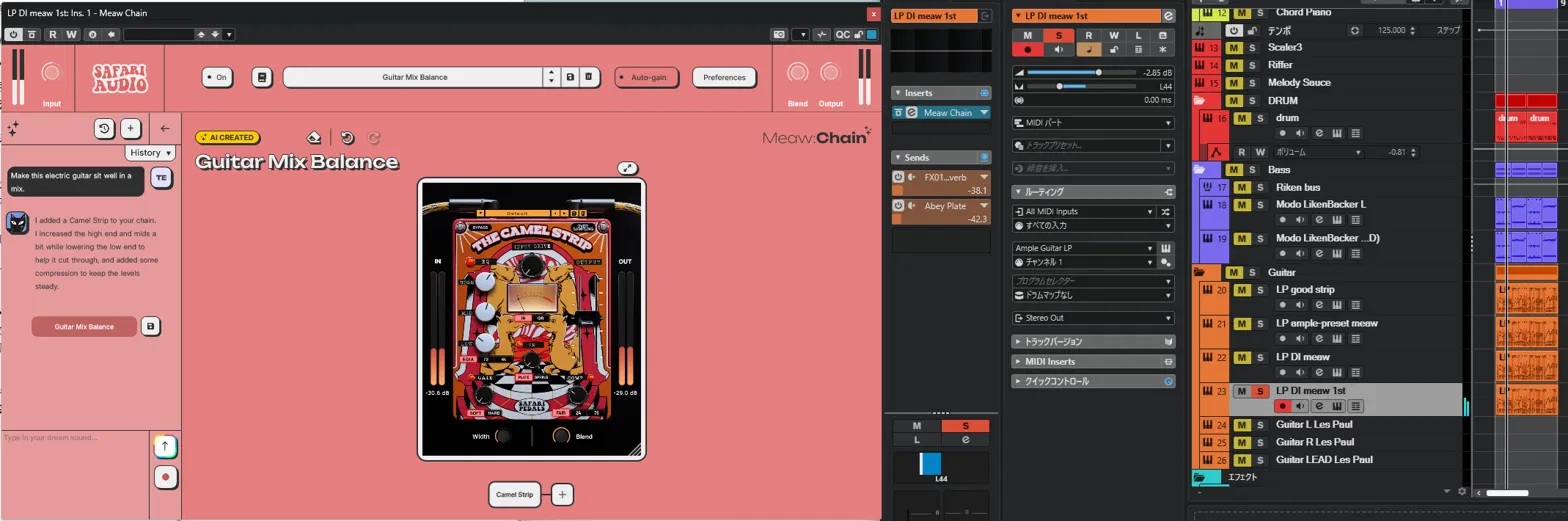1568x521 pixels.
Task: Click the plugin Read automation R button
Action: click(52, 34)
